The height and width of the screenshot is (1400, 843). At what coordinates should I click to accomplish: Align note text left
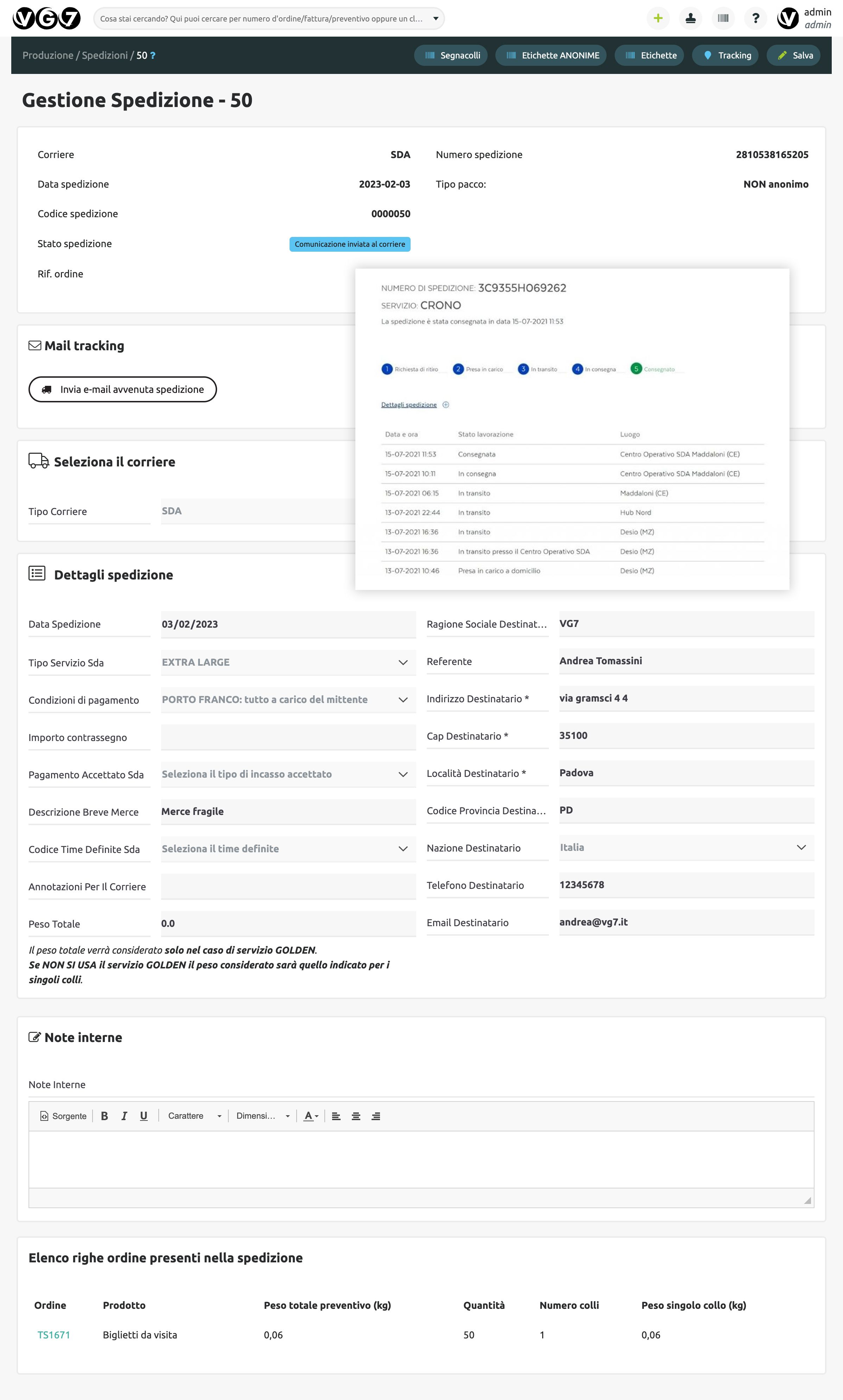pyautogui.click(x=336, y=1116)
